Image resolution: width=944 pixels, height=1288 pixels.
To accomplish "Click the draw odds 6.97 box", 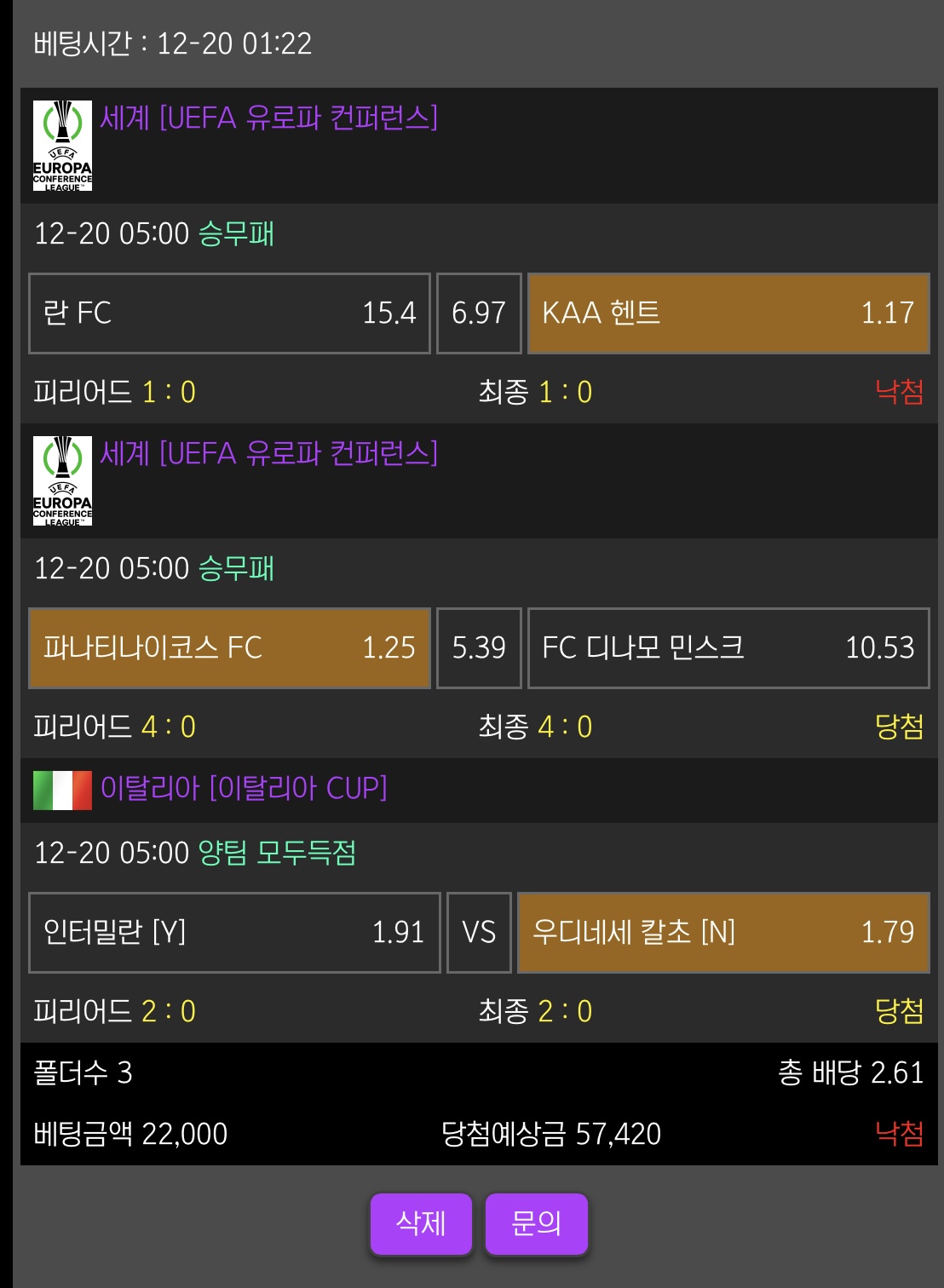I will (479, 313).
